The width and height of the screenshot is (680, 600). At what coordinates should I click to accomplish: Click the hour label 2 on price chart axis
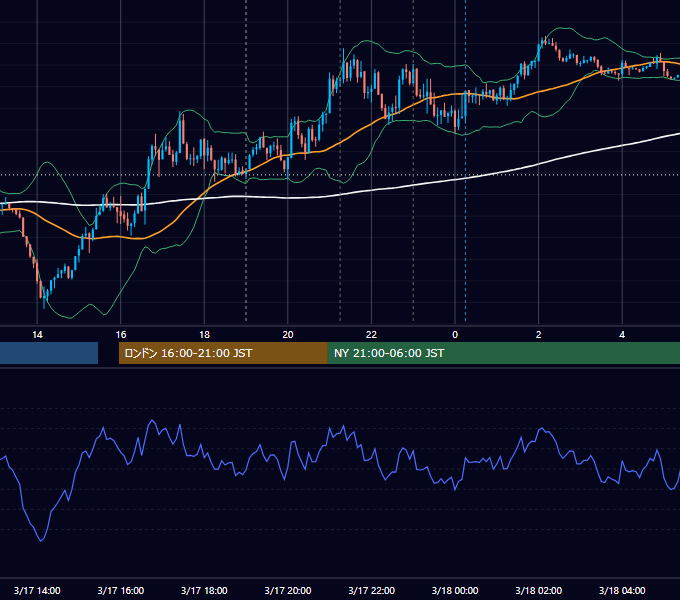point(539,335)
